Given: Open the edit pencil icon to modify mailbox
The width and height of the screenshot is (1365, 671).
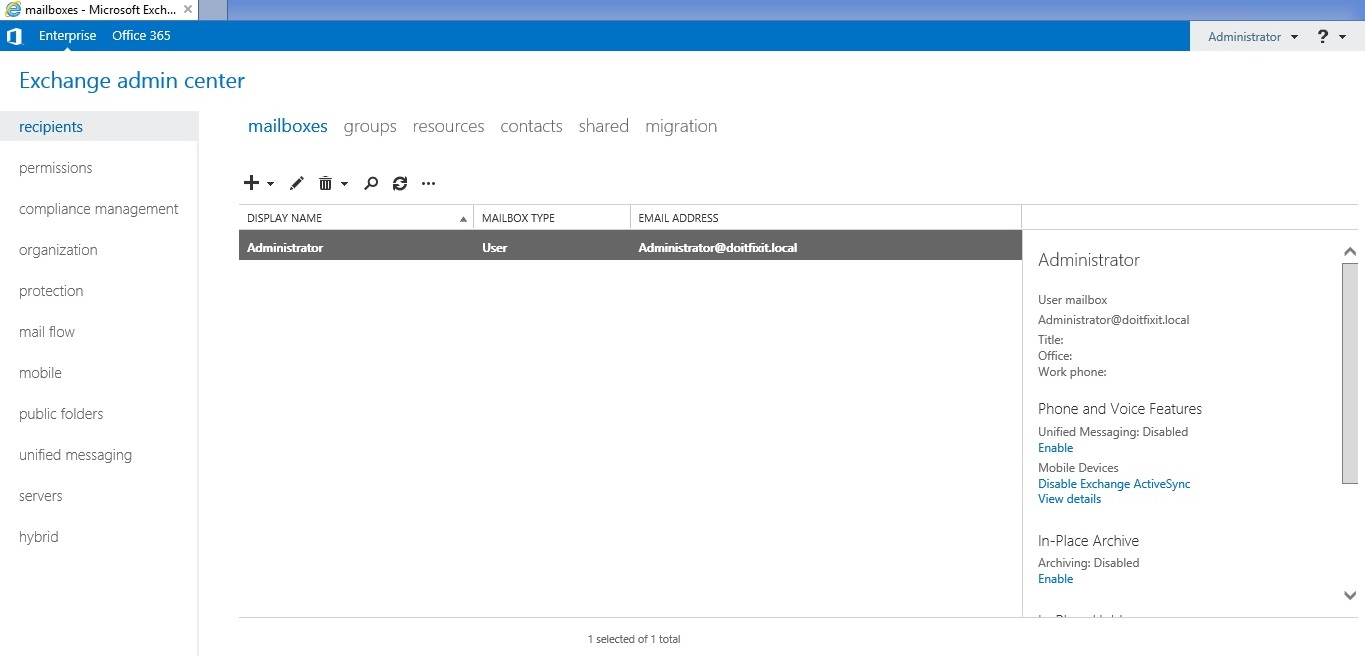Looking at the screenshot, I should [x=296, y=183].
